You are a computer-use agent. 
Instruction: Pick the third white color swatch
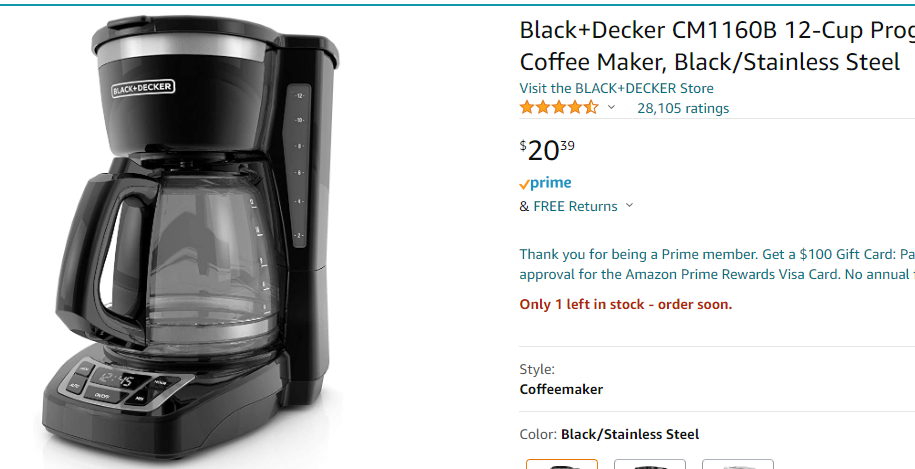tap(738, 464)
